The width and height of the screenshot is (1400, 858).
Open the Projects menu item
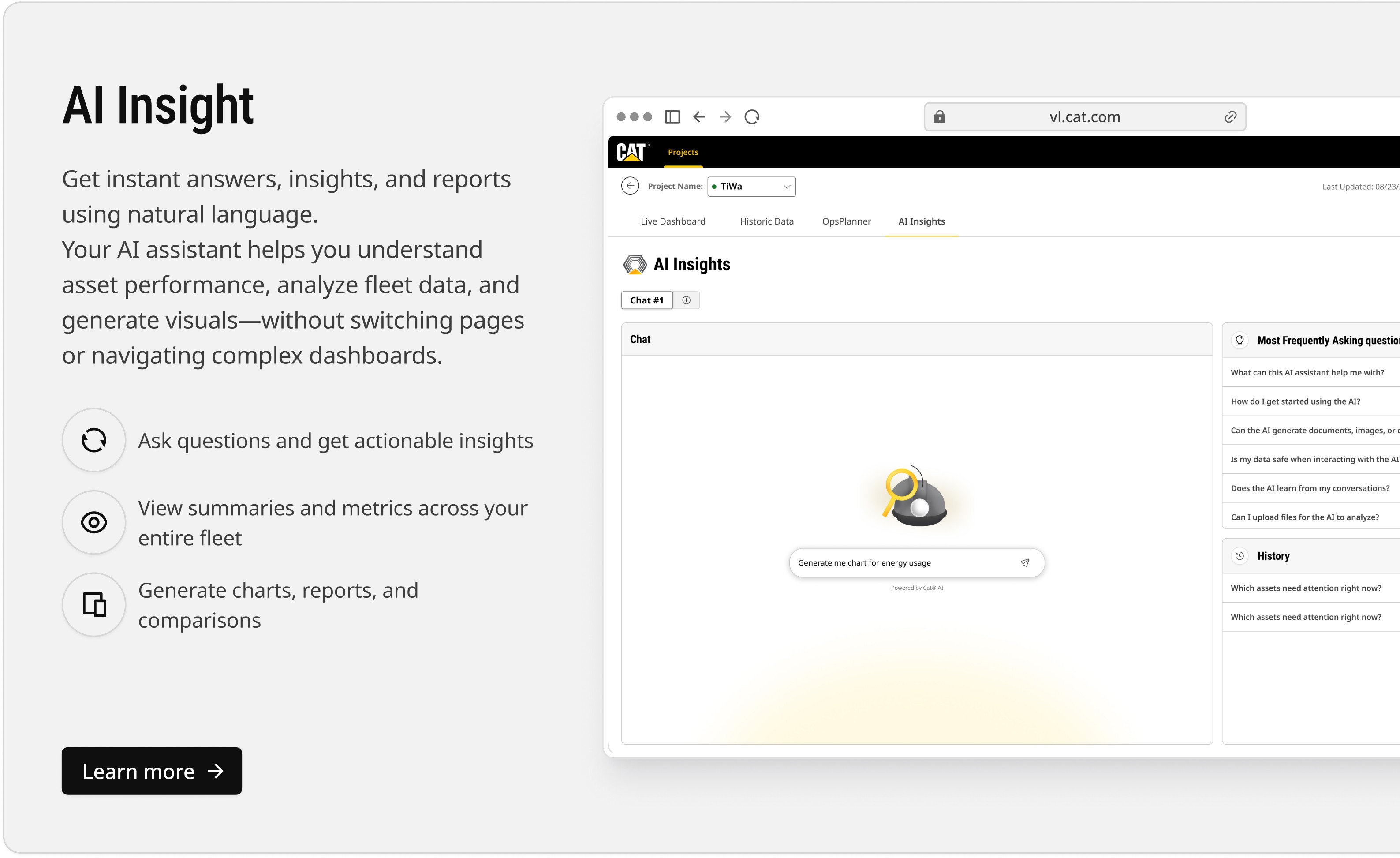683,152
